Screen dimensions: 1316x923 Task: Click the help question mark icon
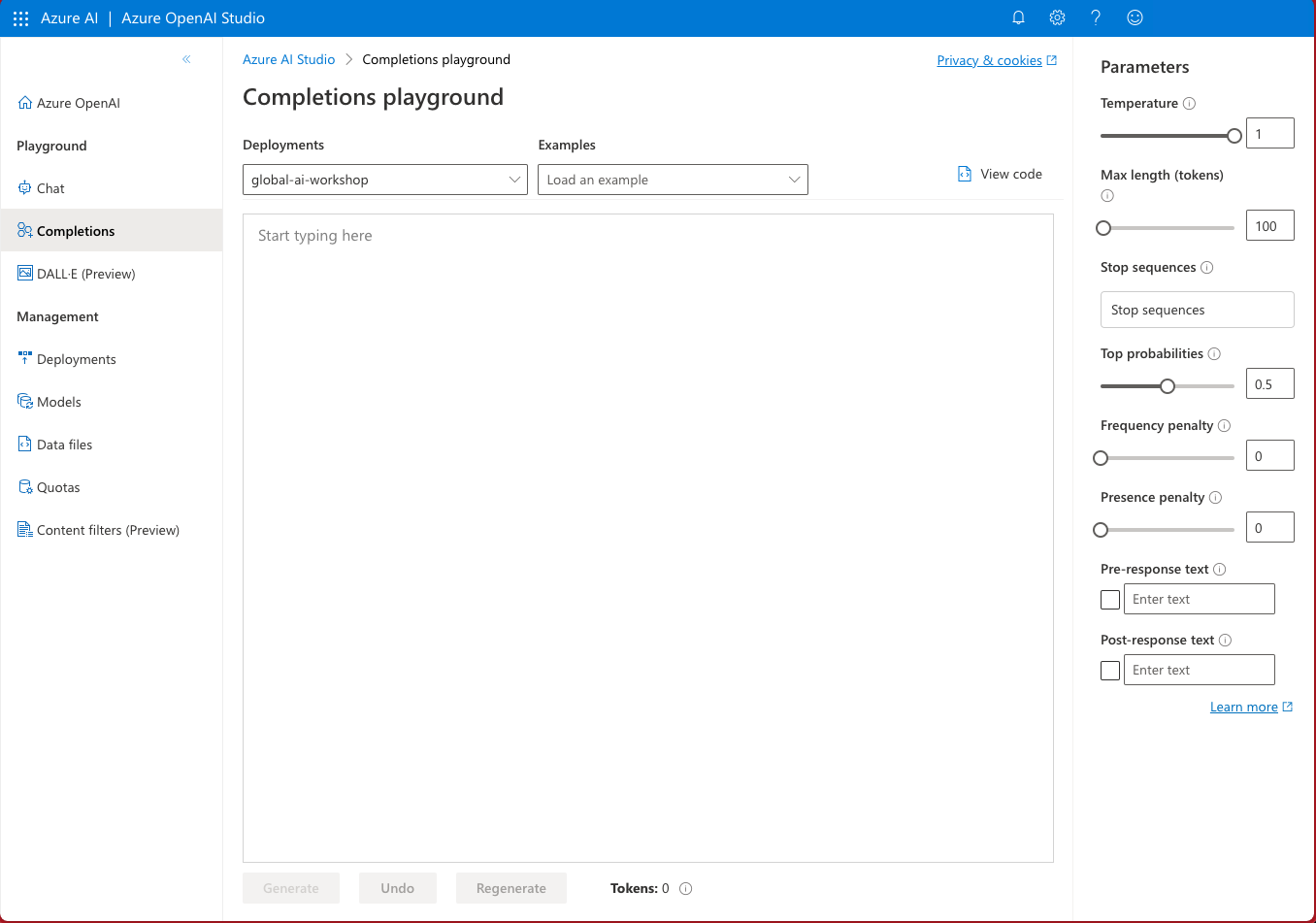(1096, 17)
